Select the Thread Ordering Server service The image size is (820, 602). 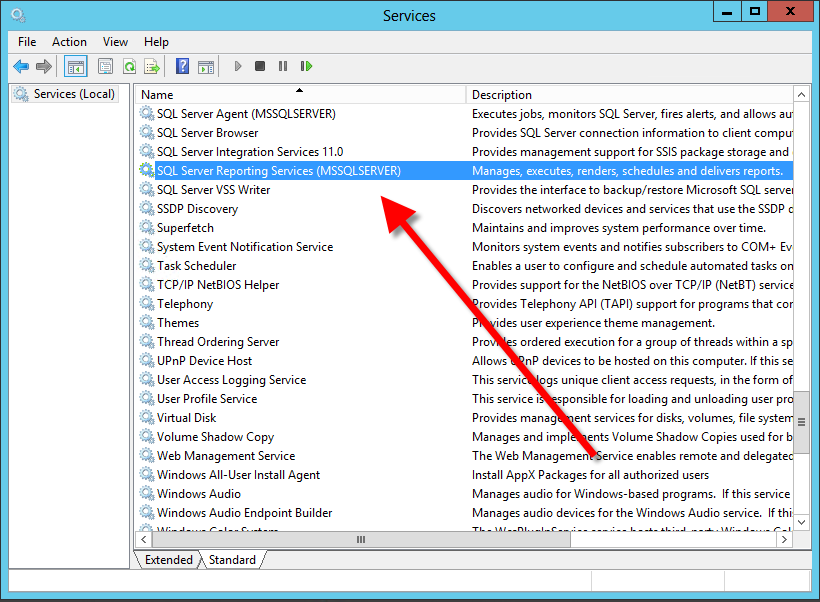tap(218, 342)
